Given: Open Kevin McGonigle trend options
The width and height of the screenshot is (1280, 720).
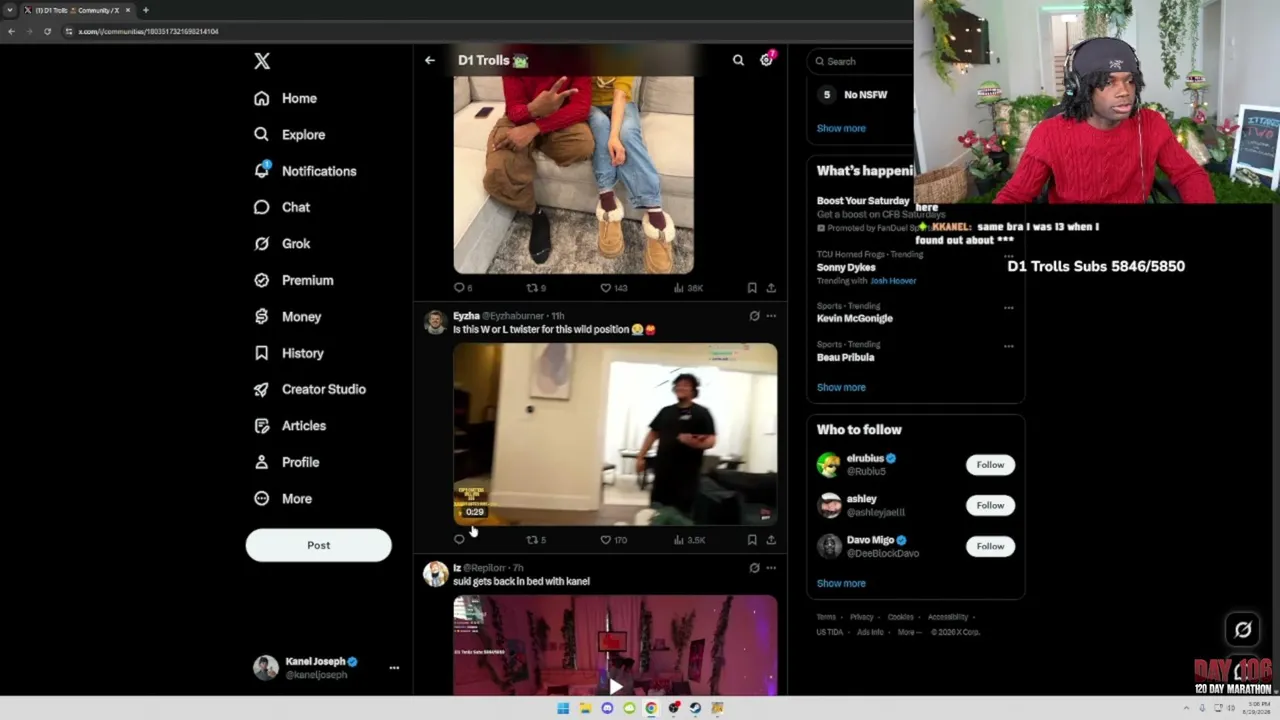Looking at the screenshot, I should point(1008,308).
